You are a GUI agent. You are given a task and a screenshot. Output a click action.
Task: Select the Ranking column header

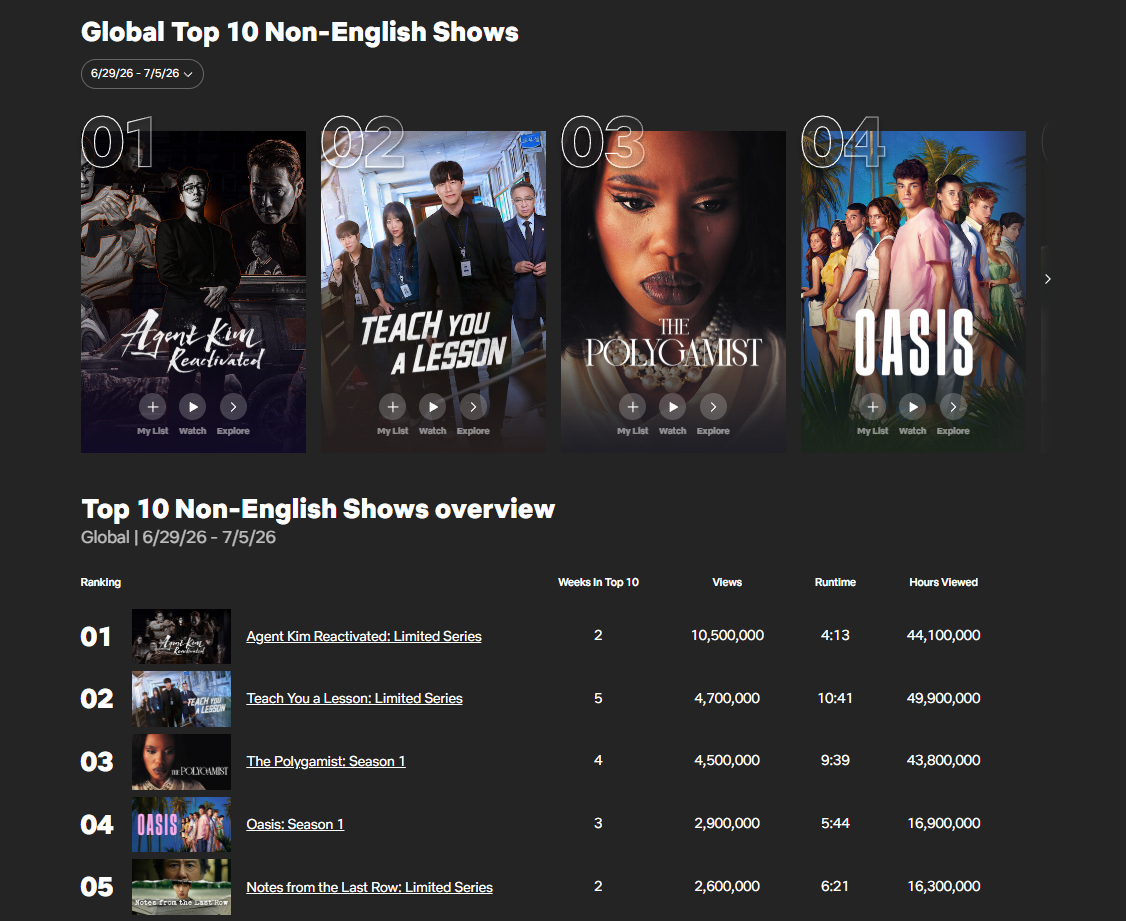coord(101,582)
